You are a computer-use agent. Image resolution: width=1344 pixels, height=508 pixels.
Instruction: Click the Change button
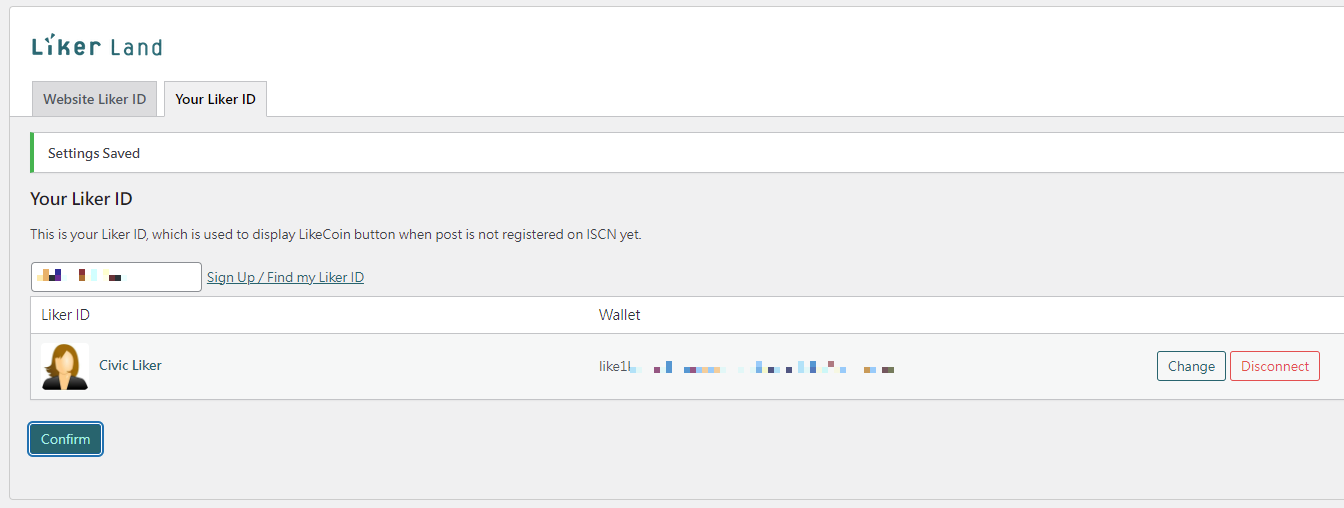coord(1191,366)
